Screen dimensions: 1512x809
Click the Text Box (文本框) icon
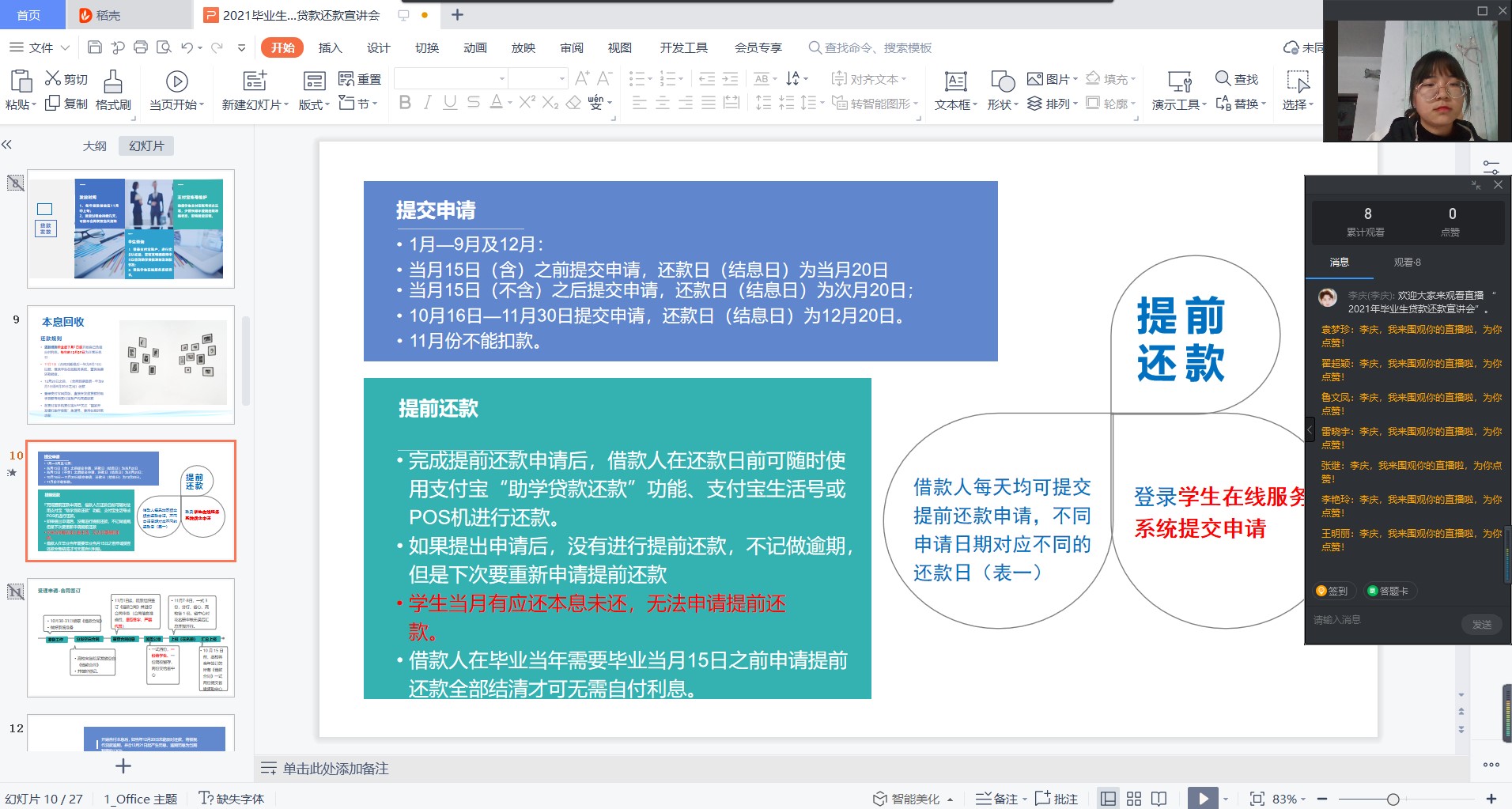pos(955,81)
